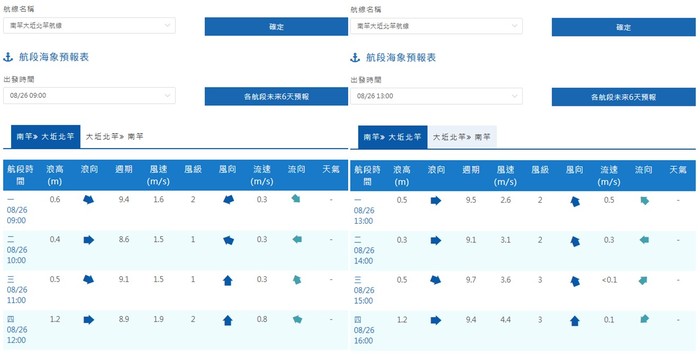Click wind speed 4.4 in 16:00 row
Viewport: 700px width, 364px height.
(x=505, y=320)
